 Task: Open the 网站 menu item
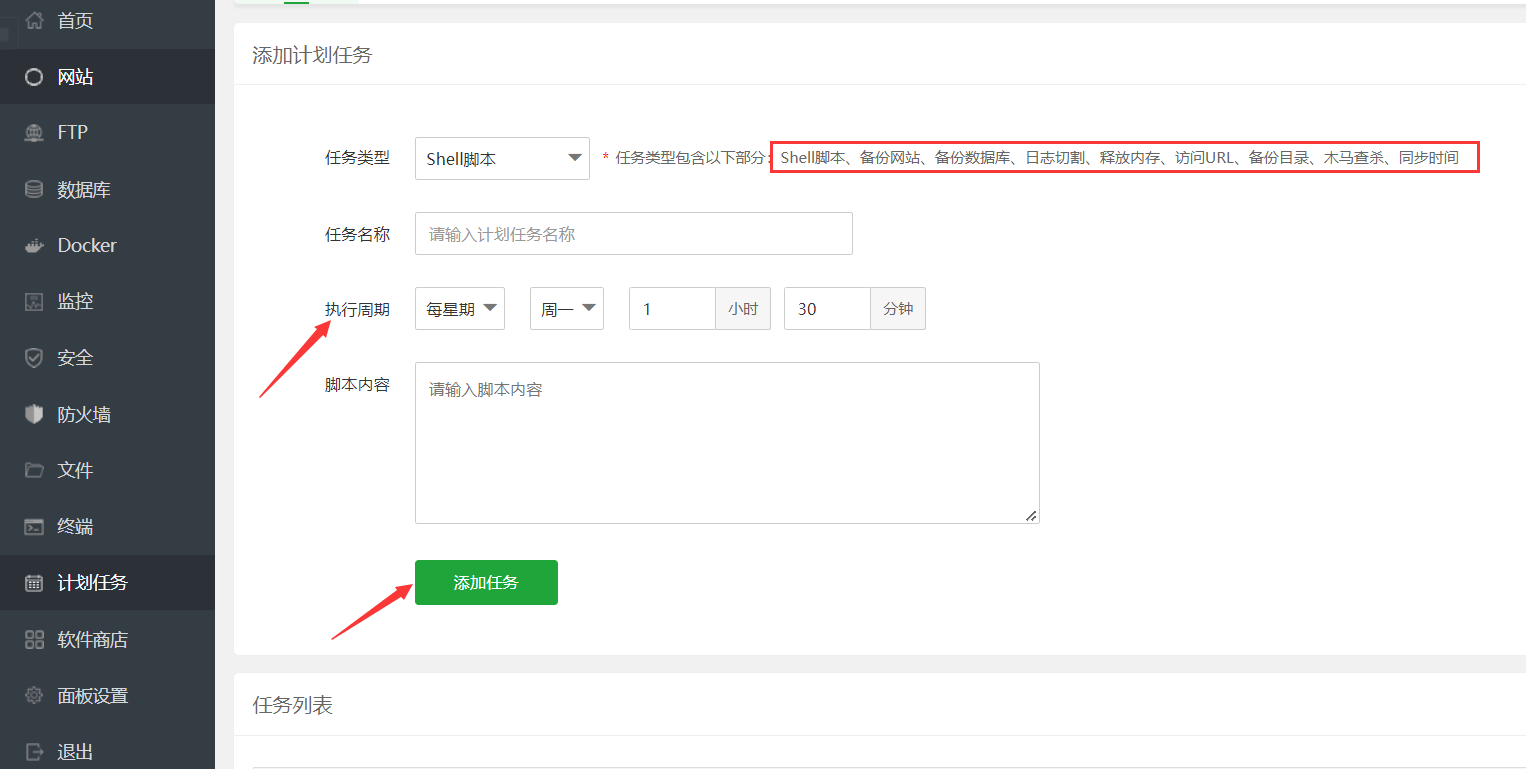pyautogui.click(x=75, y=77)
